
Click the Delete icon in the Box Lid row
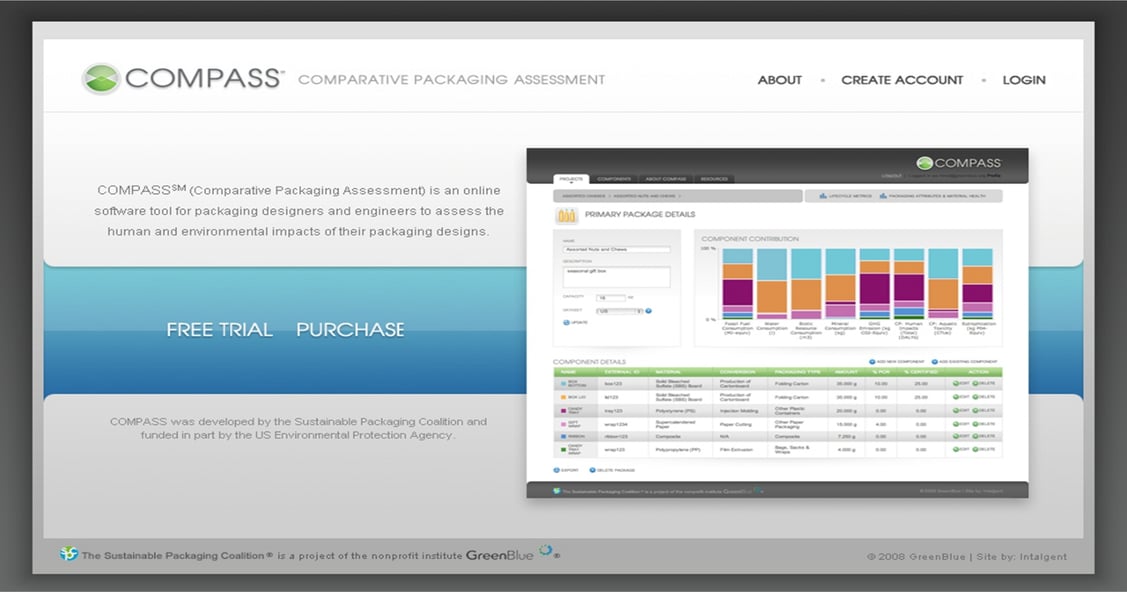(x=976, y=397)
